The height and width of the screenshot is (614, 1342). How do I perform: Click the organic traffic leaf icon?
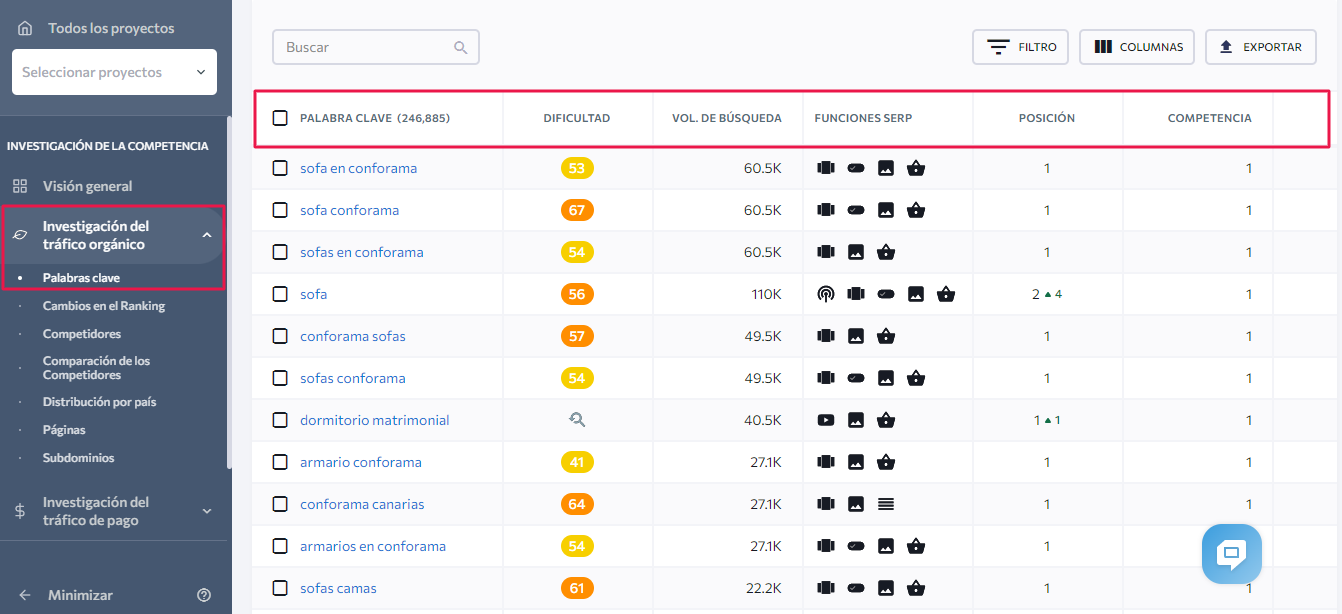pos(20,235)
